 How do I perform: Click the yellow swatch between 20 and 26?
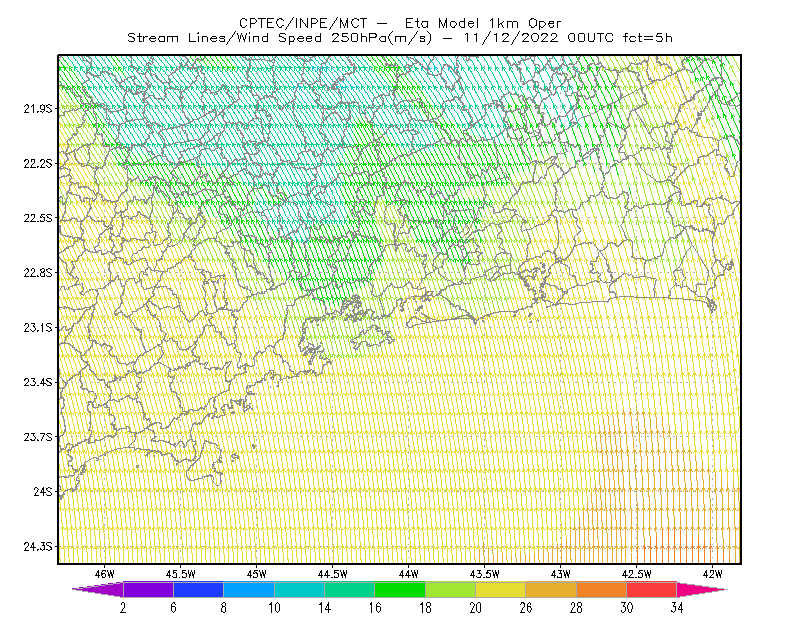[x=501, y=589]
